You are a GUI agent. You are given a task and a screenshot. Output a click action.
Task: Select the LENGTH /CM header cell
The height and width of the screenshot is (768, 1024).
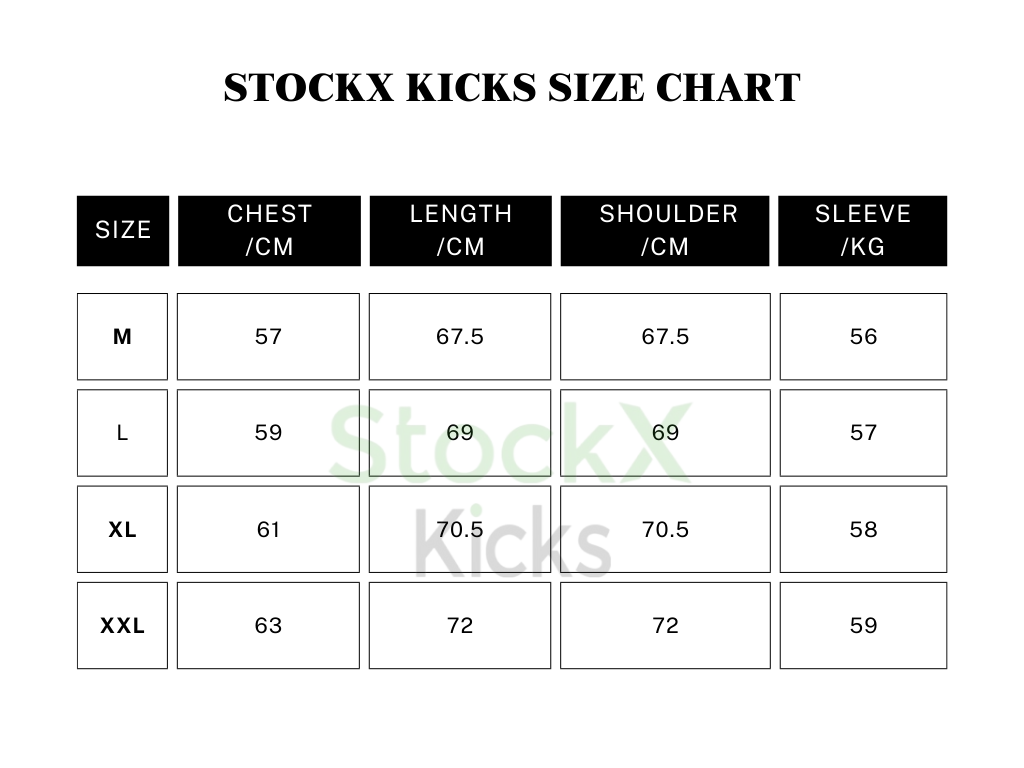tap(460, 230)
